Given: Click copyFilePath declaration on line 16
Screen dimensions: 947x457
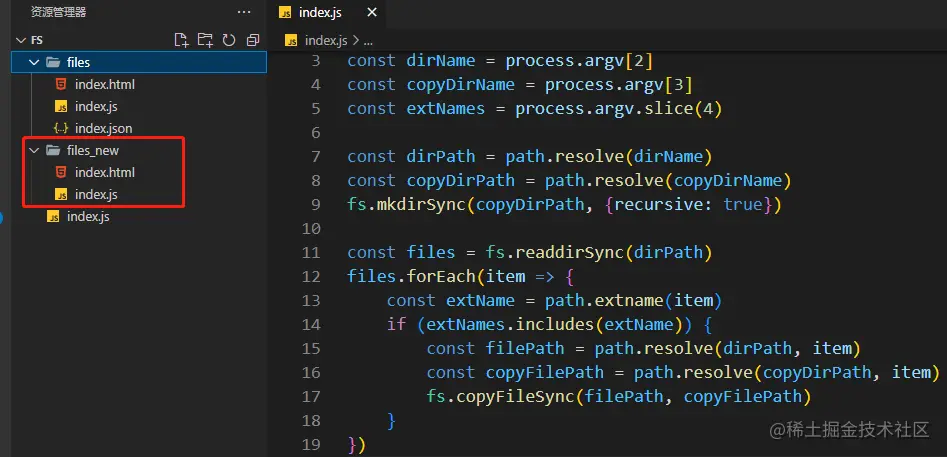Looking at the screenshot, I should (545, 372).
